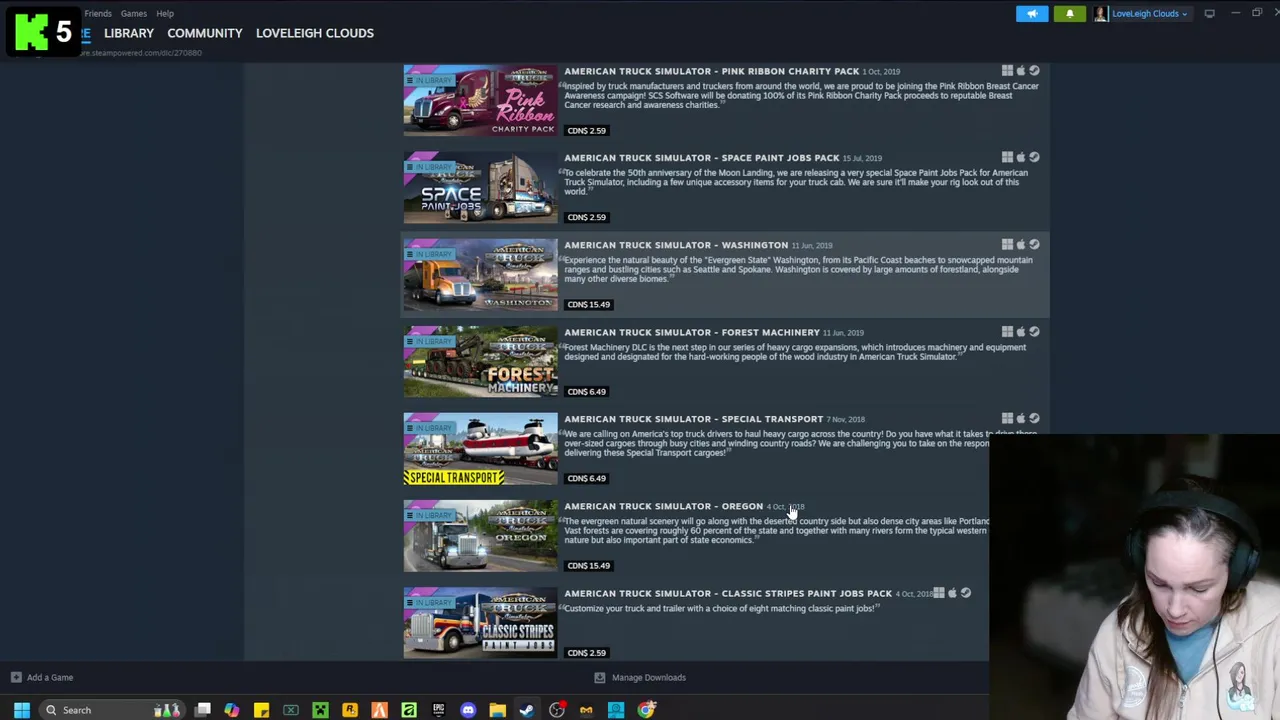Click the Space Paint Jobs Pack title

[x=701, y=158]
